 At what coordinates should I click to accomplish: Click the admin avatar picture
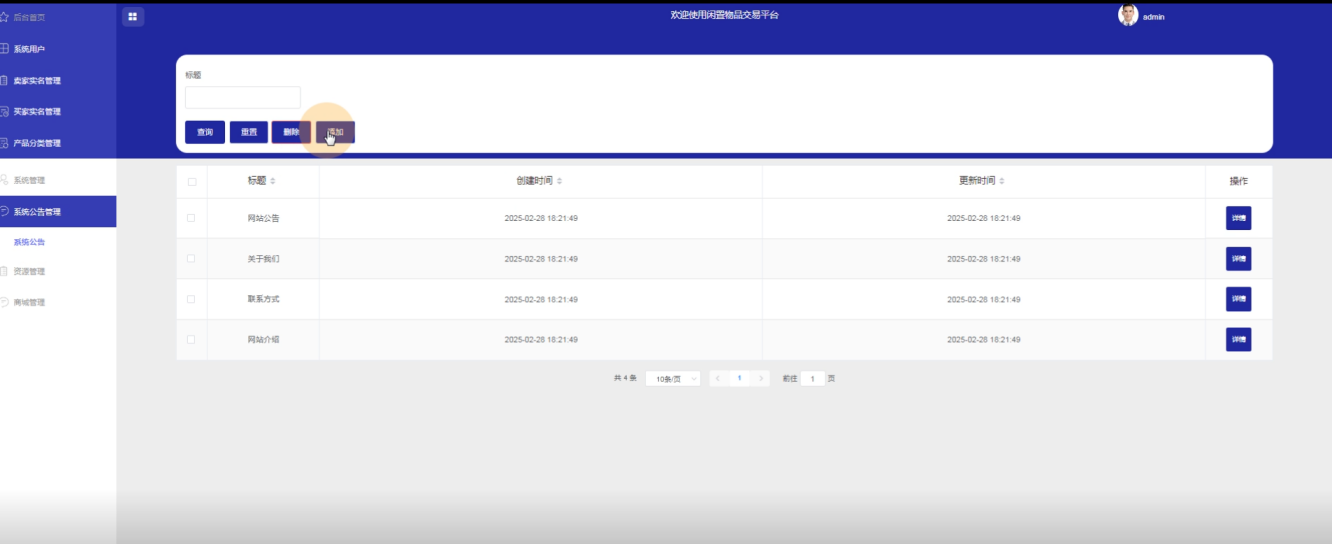1128,15
